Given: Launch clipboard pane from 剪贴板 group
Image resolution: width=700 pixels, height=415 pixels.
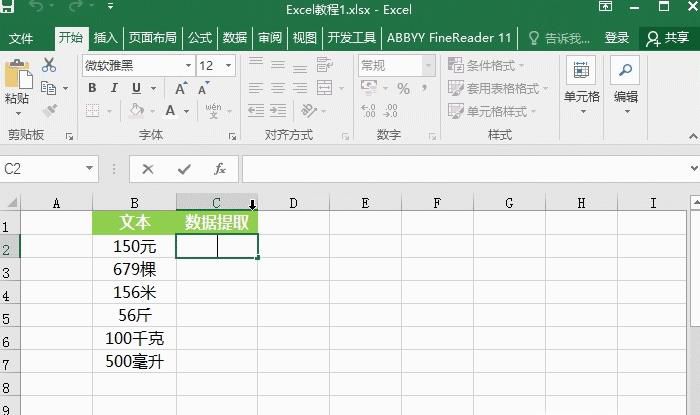Looking at the screenshot, I should point(69,137).
